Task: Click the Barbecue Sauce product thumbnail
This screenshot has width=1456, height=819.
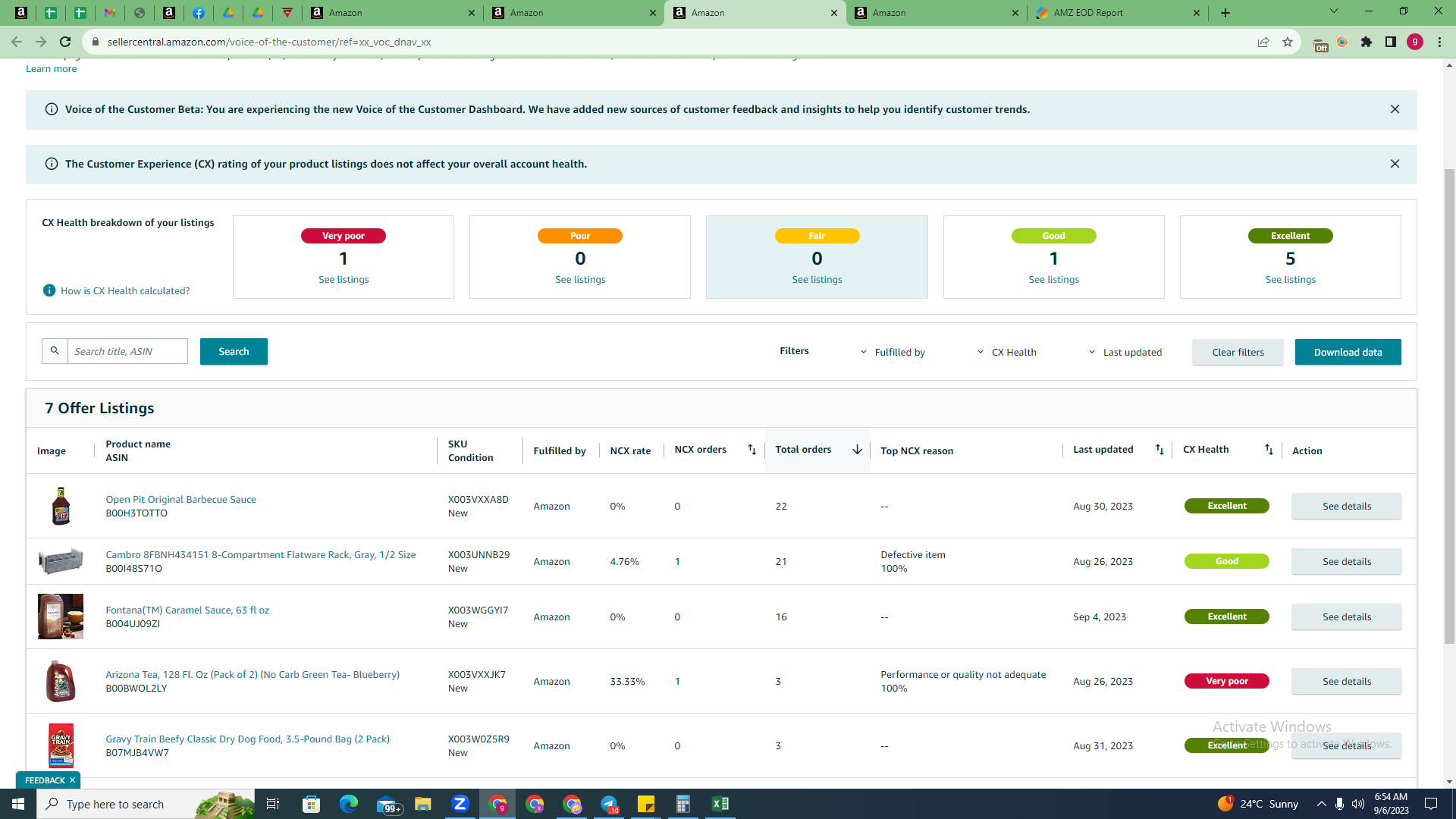Action: pos(61,506)
